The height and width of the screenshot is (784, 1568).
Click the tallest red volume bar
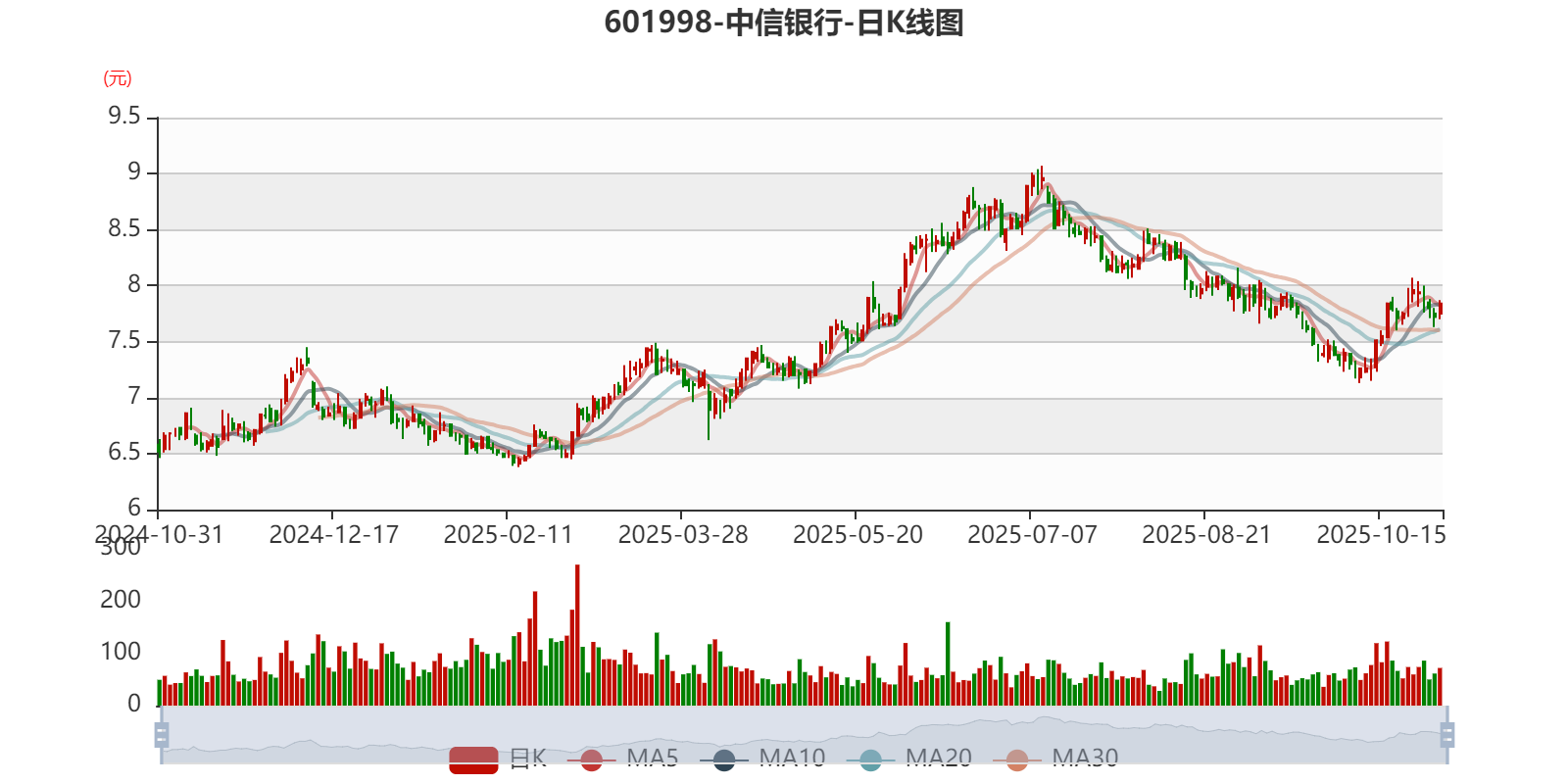pyautogui.click(x=577, y=635)
